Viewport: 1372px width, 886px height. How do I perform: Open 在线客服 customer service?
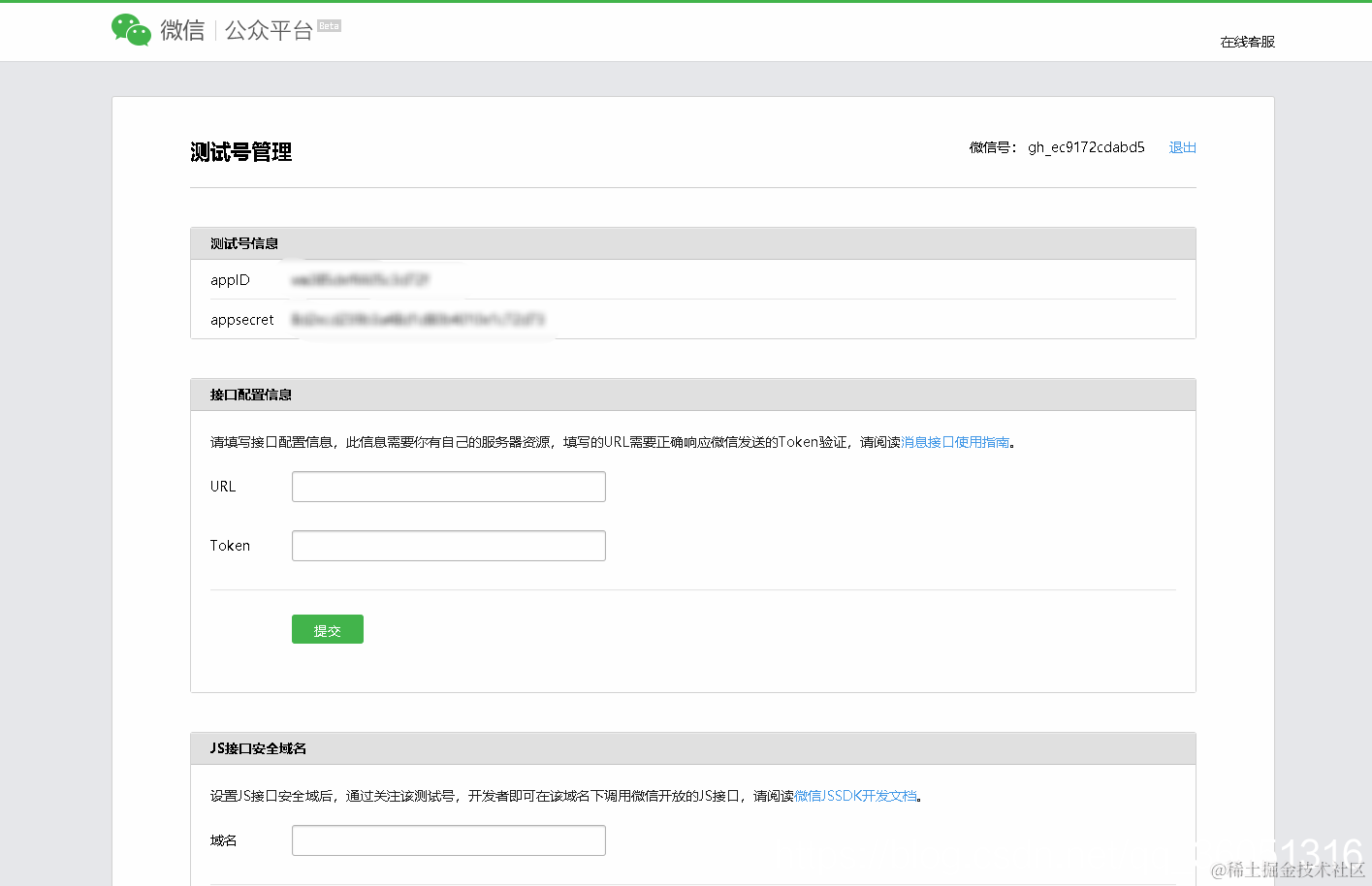click(x=1246, y=42)
